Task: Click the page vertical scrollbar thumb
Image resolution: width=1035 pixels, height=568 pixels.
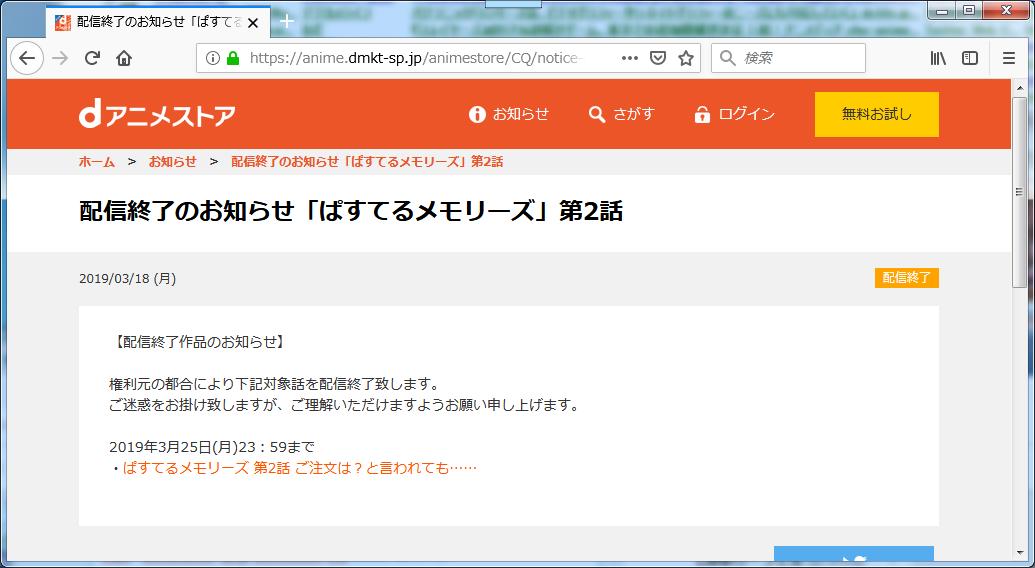Action: point(1019,191)
